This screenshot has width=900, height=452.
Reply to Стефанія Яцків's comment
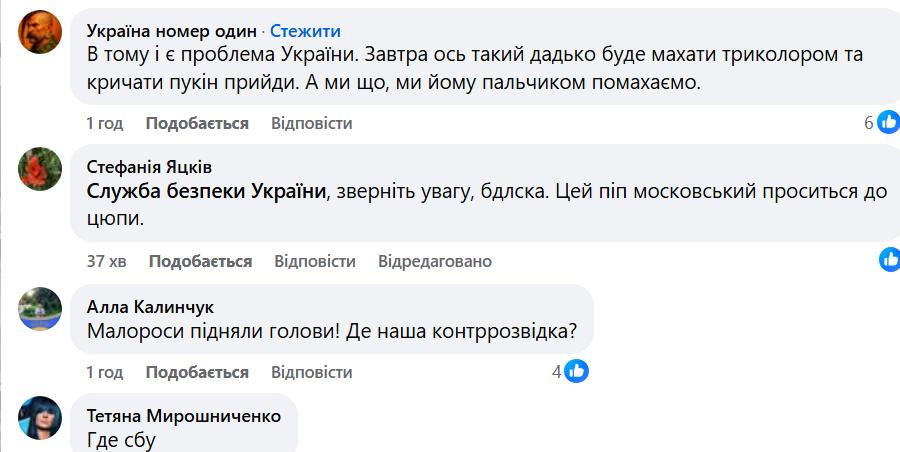click(314, 261)
